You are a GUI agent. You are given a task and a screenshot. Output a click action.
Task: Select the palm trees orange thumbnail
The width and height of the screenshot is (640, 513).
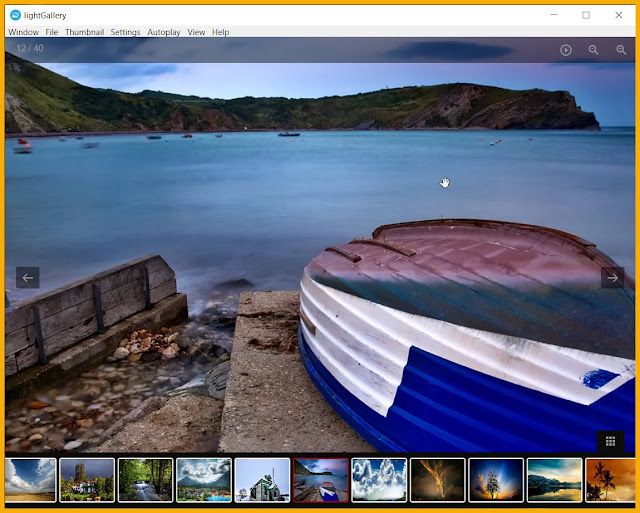point(610,480)
